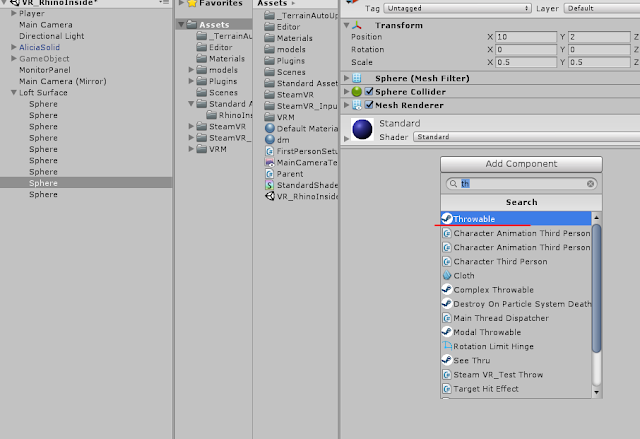Viewport: 640px width, 439px height.
Task: Click the dm material sphere icon
Action: [x=269, y=140]
